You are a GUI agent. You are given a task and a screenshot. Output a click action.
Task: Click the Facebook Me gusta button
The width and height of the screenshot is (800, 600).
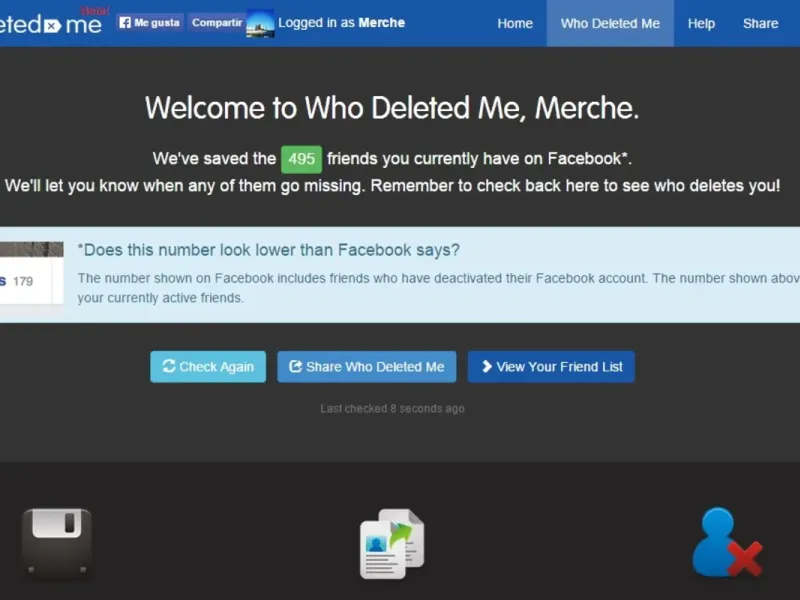[149, 22]
